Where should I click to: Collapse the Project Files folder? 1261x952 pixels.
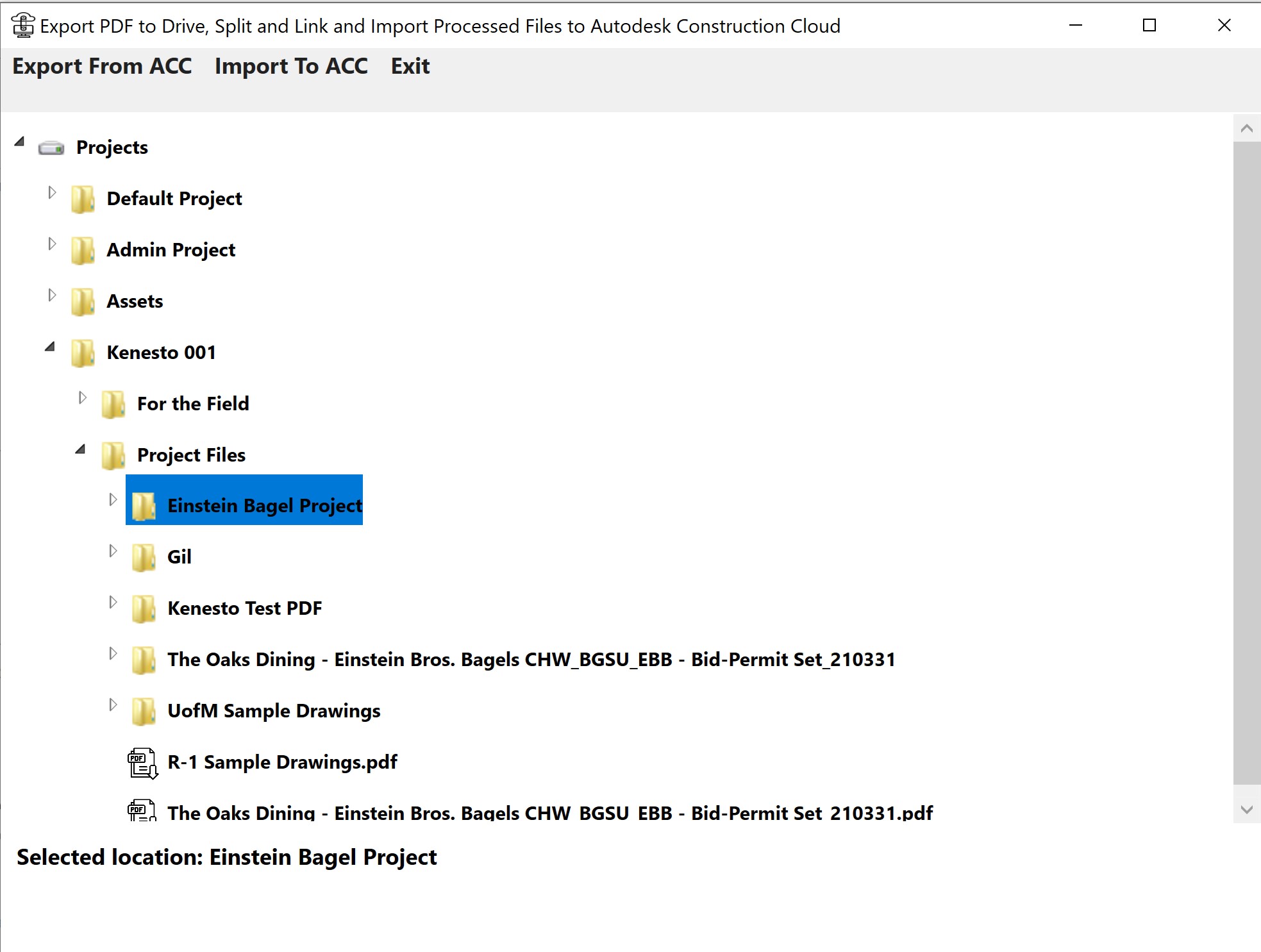click(x=80, y=449)
